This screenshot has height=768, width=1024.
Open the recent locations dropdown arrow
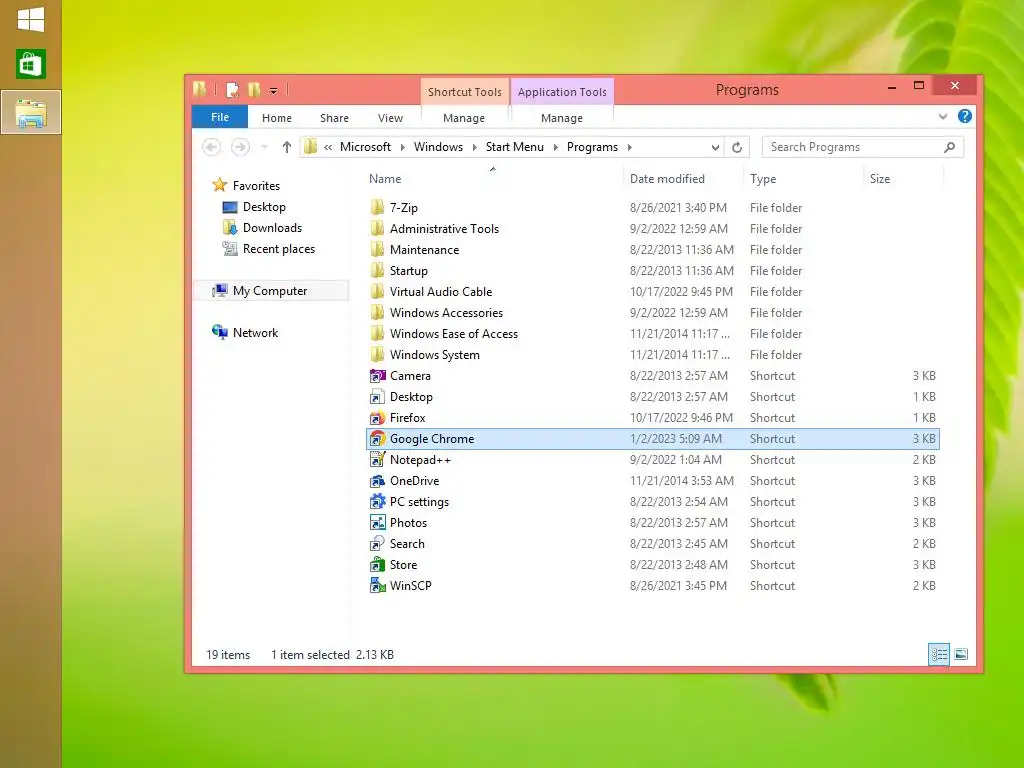tap(264, 147)
